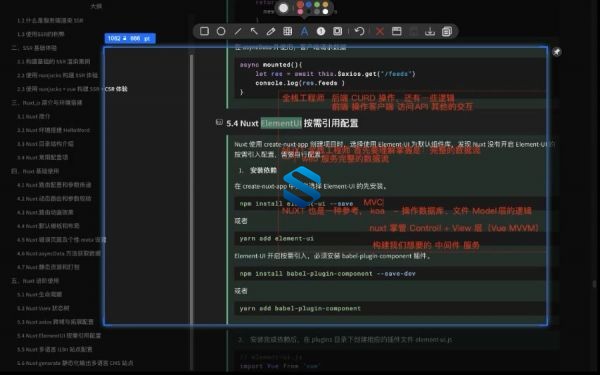
Task: Pick the blue color swatch
Action: tap(309, 5)
